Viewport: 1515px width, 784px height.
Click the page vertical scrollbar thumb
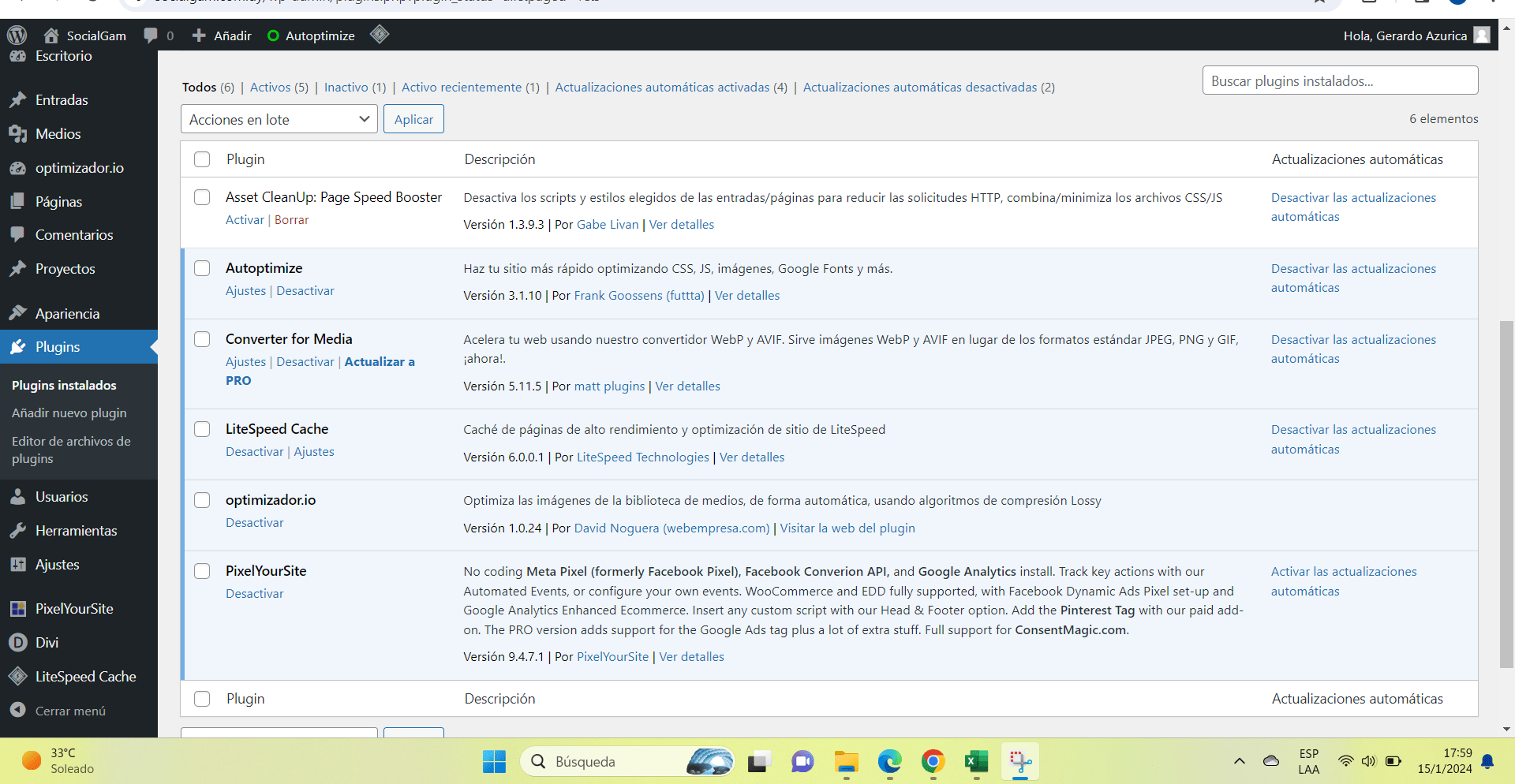(x=1506, y=494)
